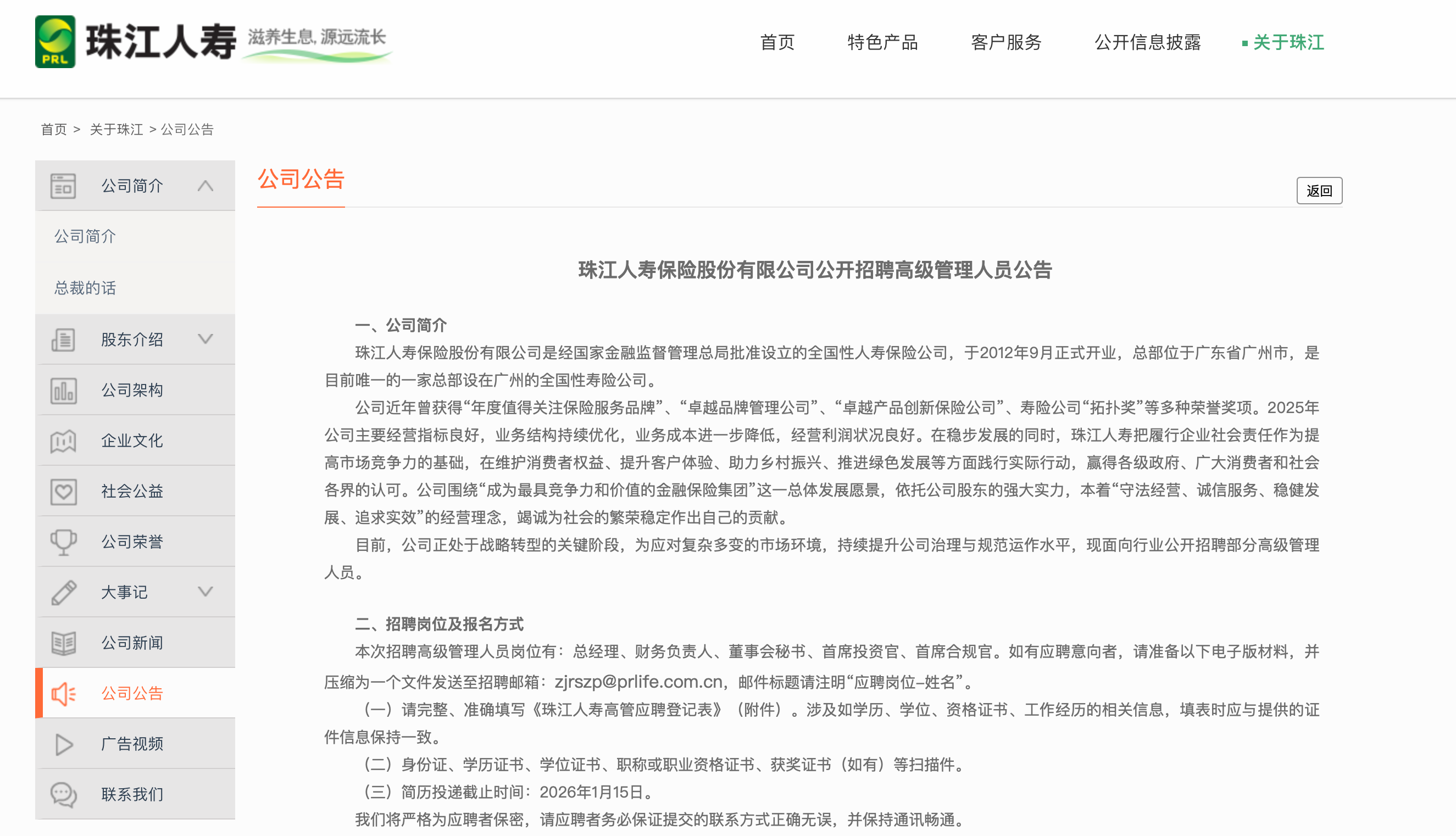Open the 总裁的话 submenu link
1456x836 pixels.
click(x=85, y=288)
